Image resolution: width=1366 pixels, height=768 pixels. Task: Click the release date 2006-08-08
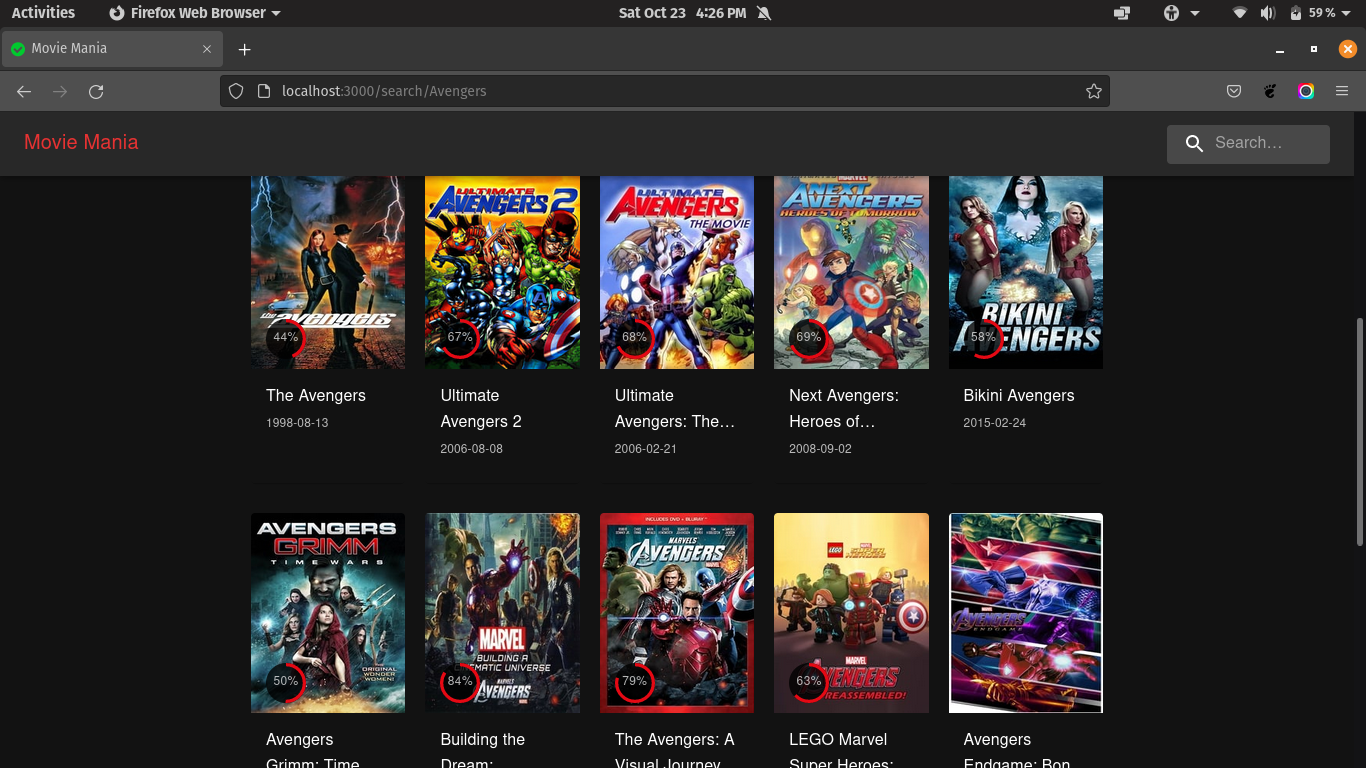471,449
